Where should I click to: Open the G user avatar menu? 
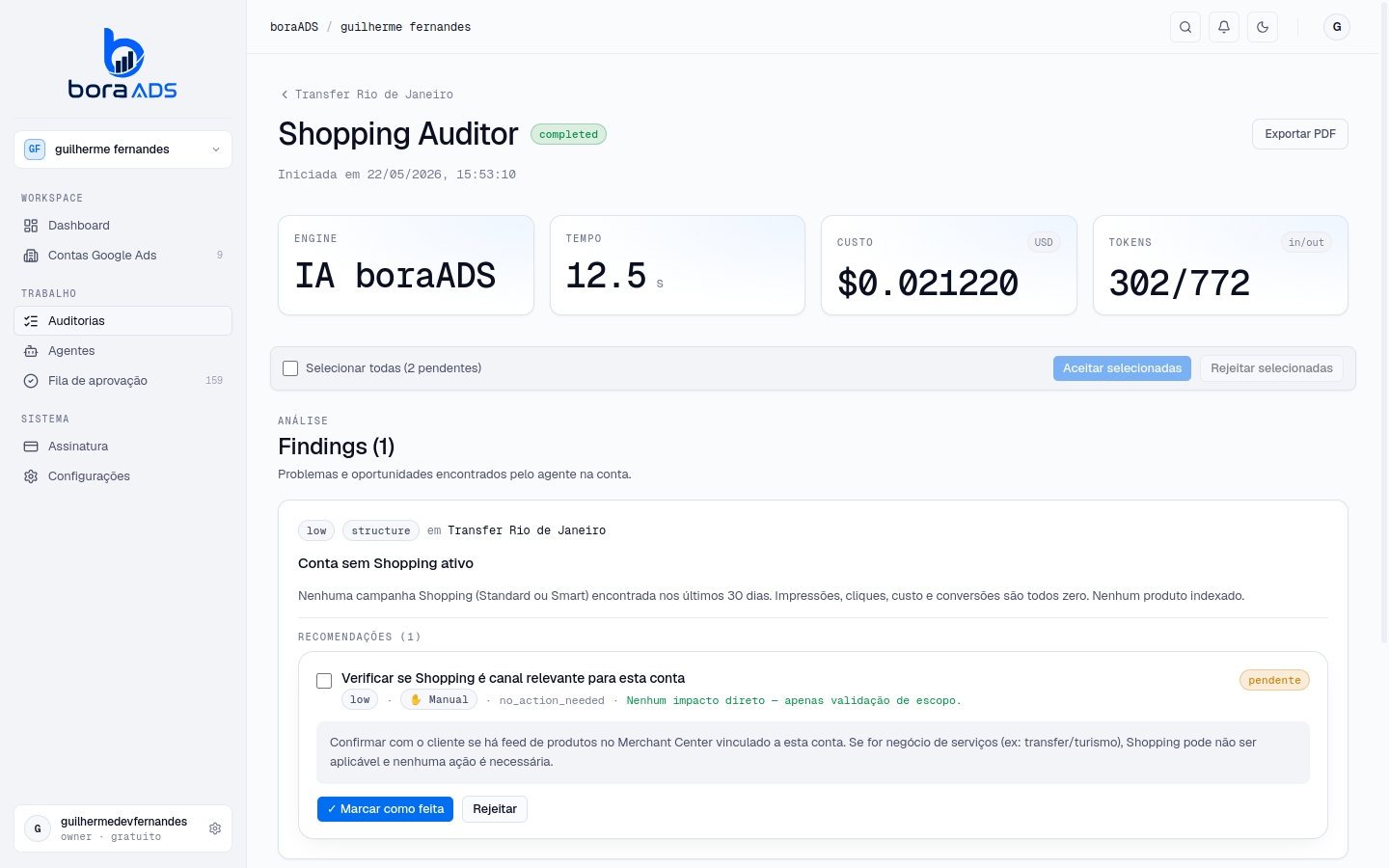(1337, 27)
